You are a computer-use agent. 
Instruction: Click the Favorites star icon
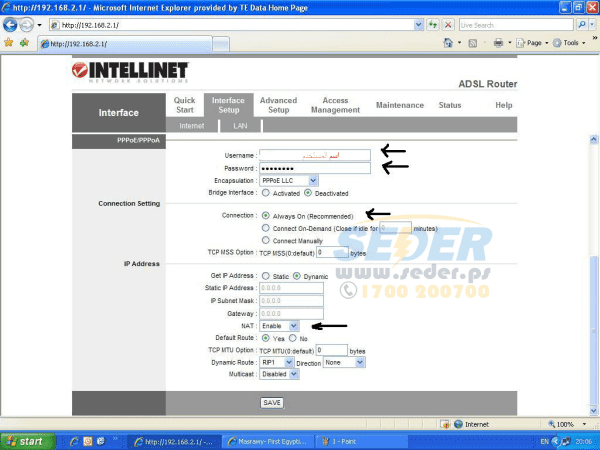coord(8,43)
